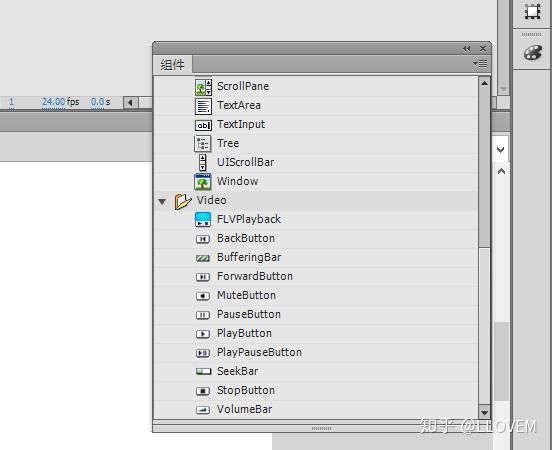Select the Tree component icon

pos(203,144)
